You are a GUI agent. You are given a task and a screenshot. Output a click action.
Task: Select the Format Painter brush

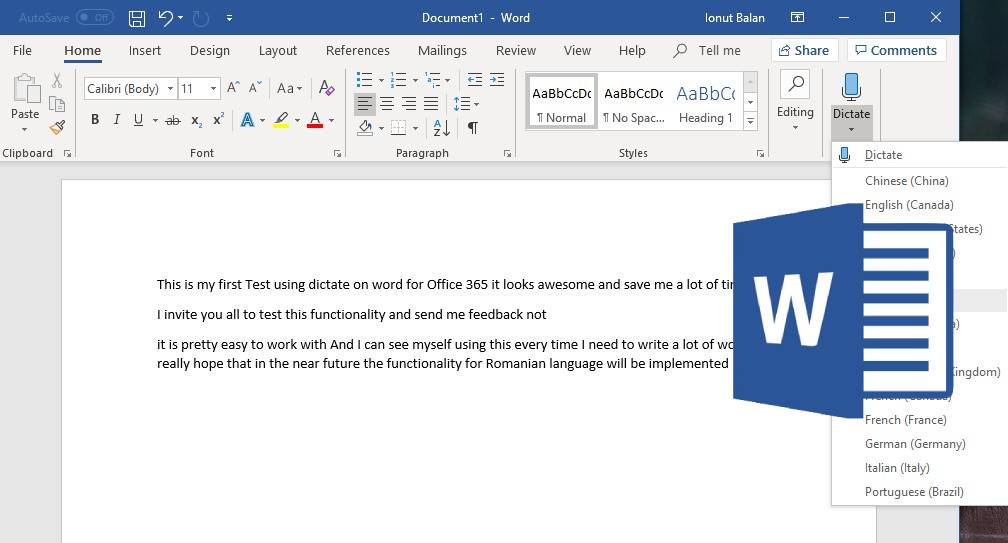tap(57, 127)
